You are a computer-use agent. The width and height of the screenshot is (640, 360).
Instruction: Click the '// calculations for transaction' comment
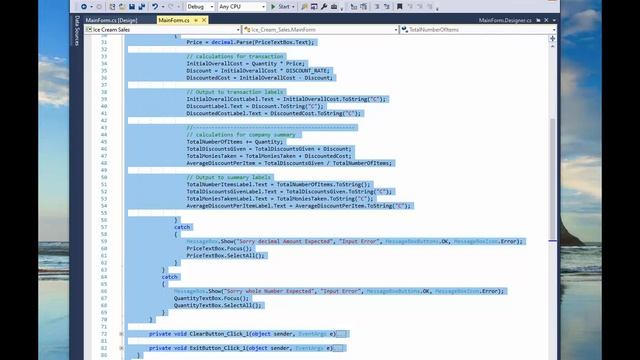point(235,56)
